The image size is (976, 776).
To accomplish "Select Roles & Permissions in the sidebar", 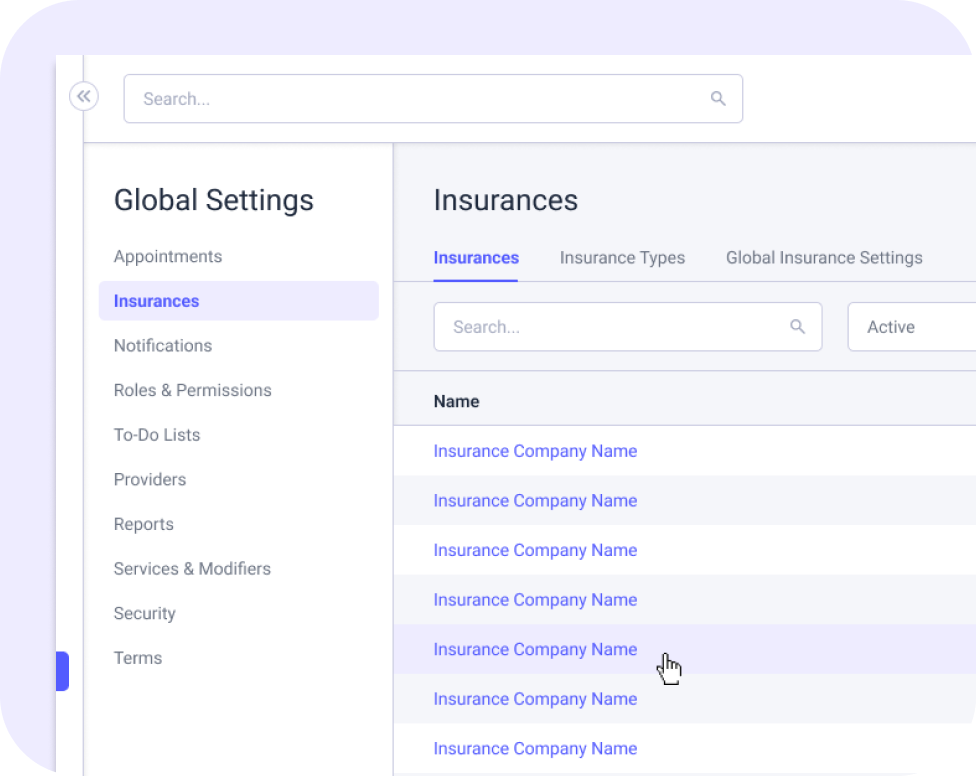I will pos(193,390).
